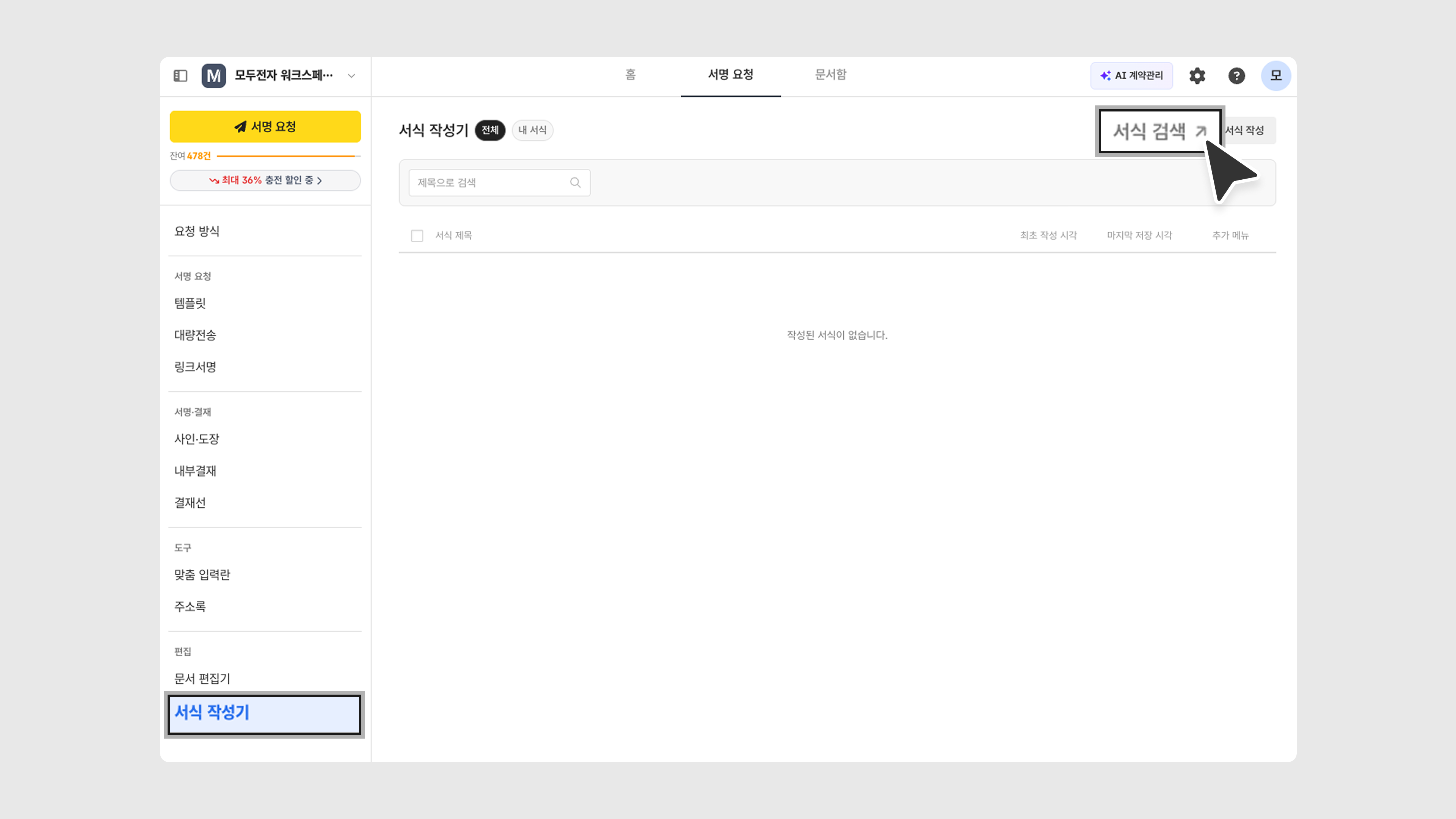Click the yellow 서명 요청 button
This screenshot has height=819, width=1456.
pos(265,127)
